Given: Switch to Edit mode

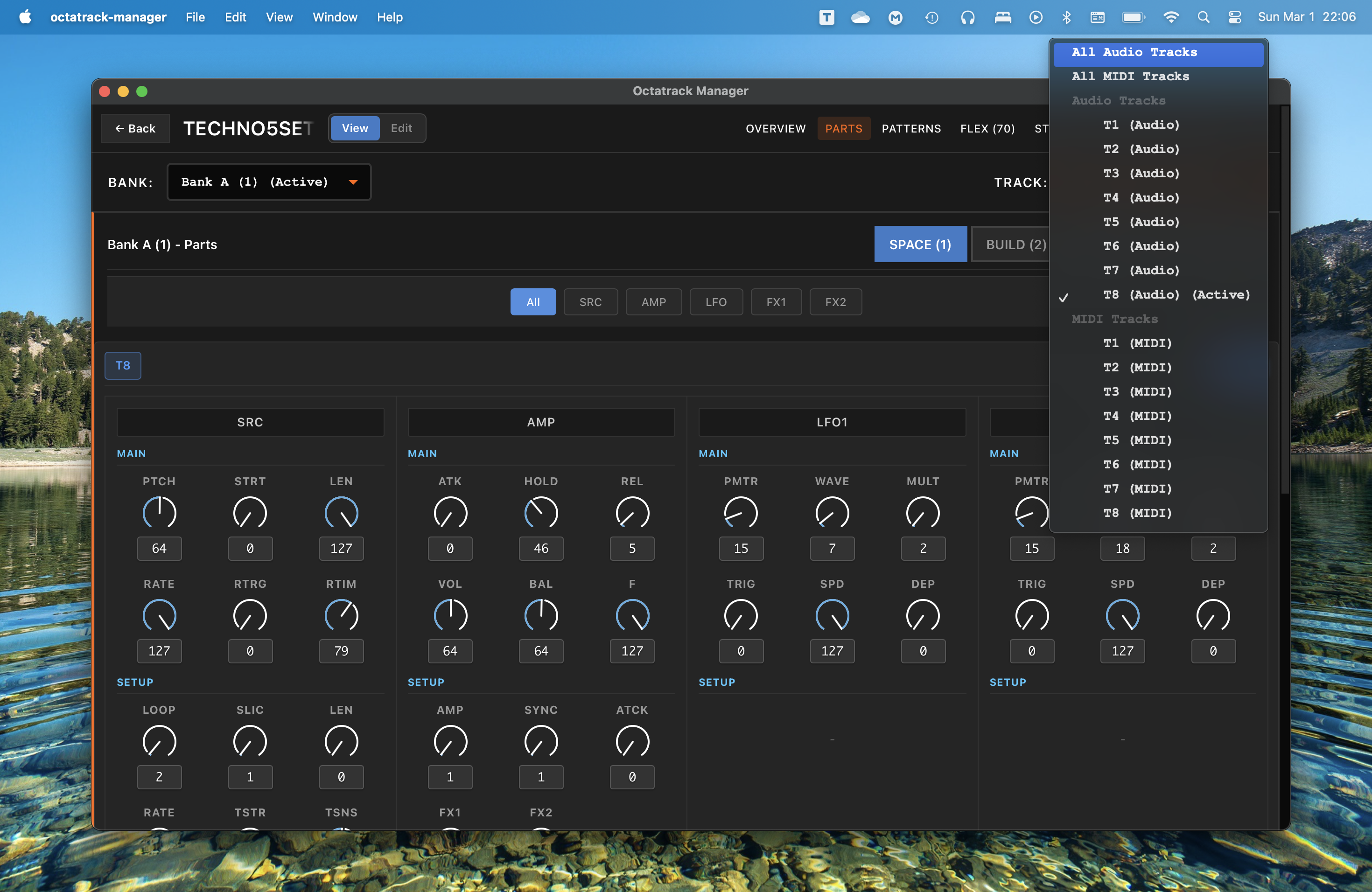Looking at the screenshot, I should click(x=401, y=128).
